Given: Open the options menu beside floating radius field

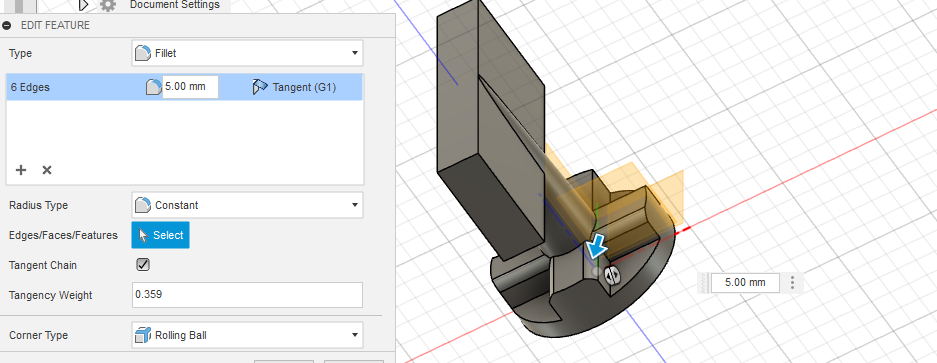Looking at the screenshot, I should click(792, 282).
